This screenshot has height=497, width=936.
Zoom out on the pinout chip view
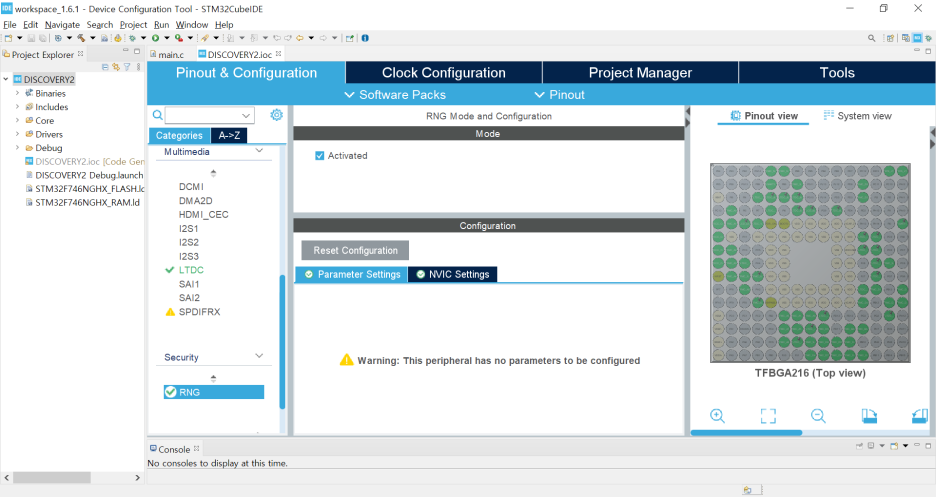pos(818,416)
